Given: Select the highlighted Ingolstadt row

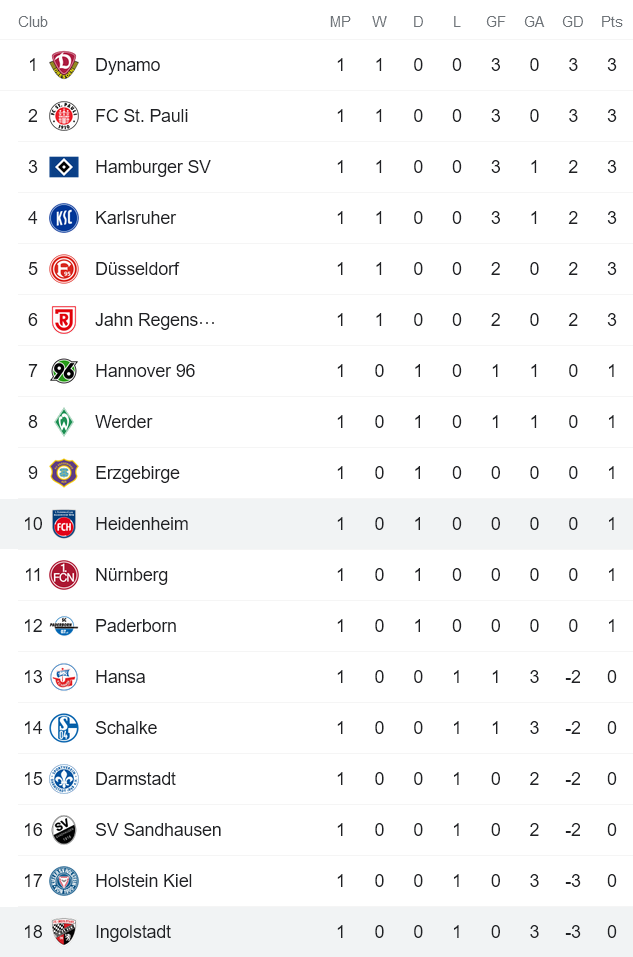Looking at the screenshot, I should 300,931.
